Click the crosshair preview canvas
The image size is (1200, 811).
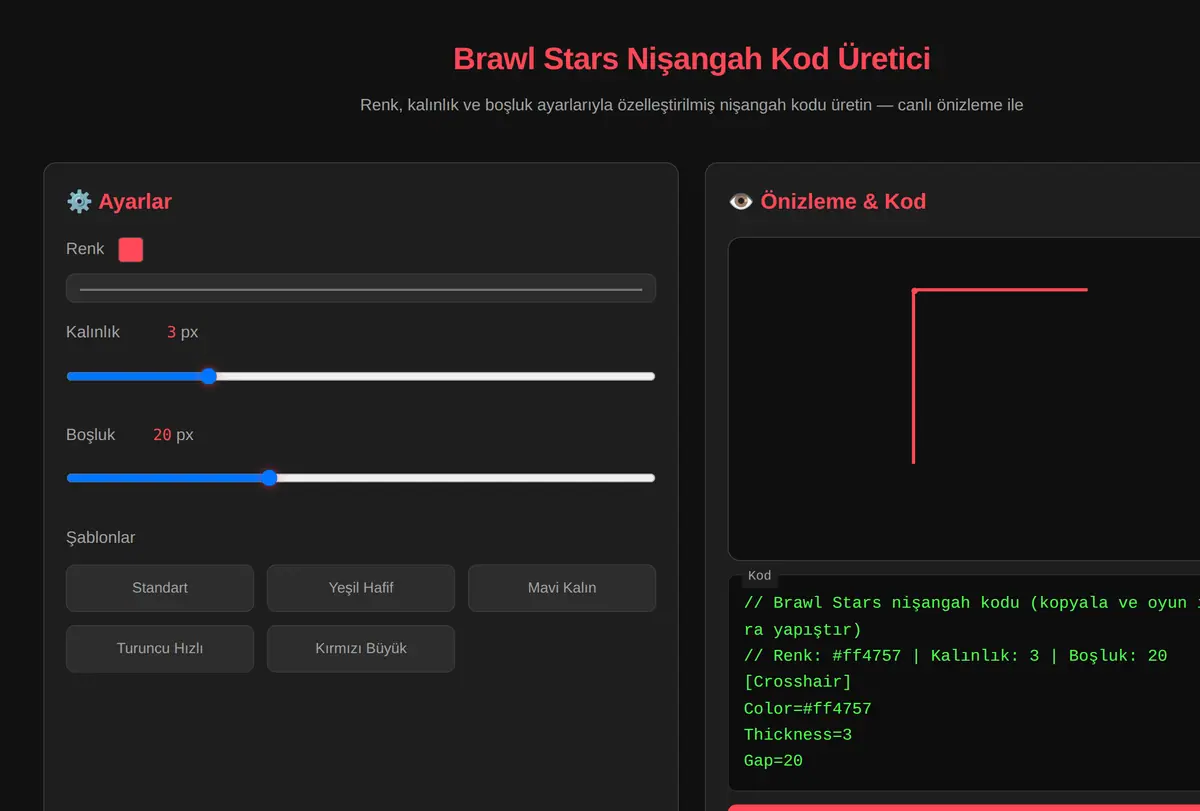[x=964, y=399]
